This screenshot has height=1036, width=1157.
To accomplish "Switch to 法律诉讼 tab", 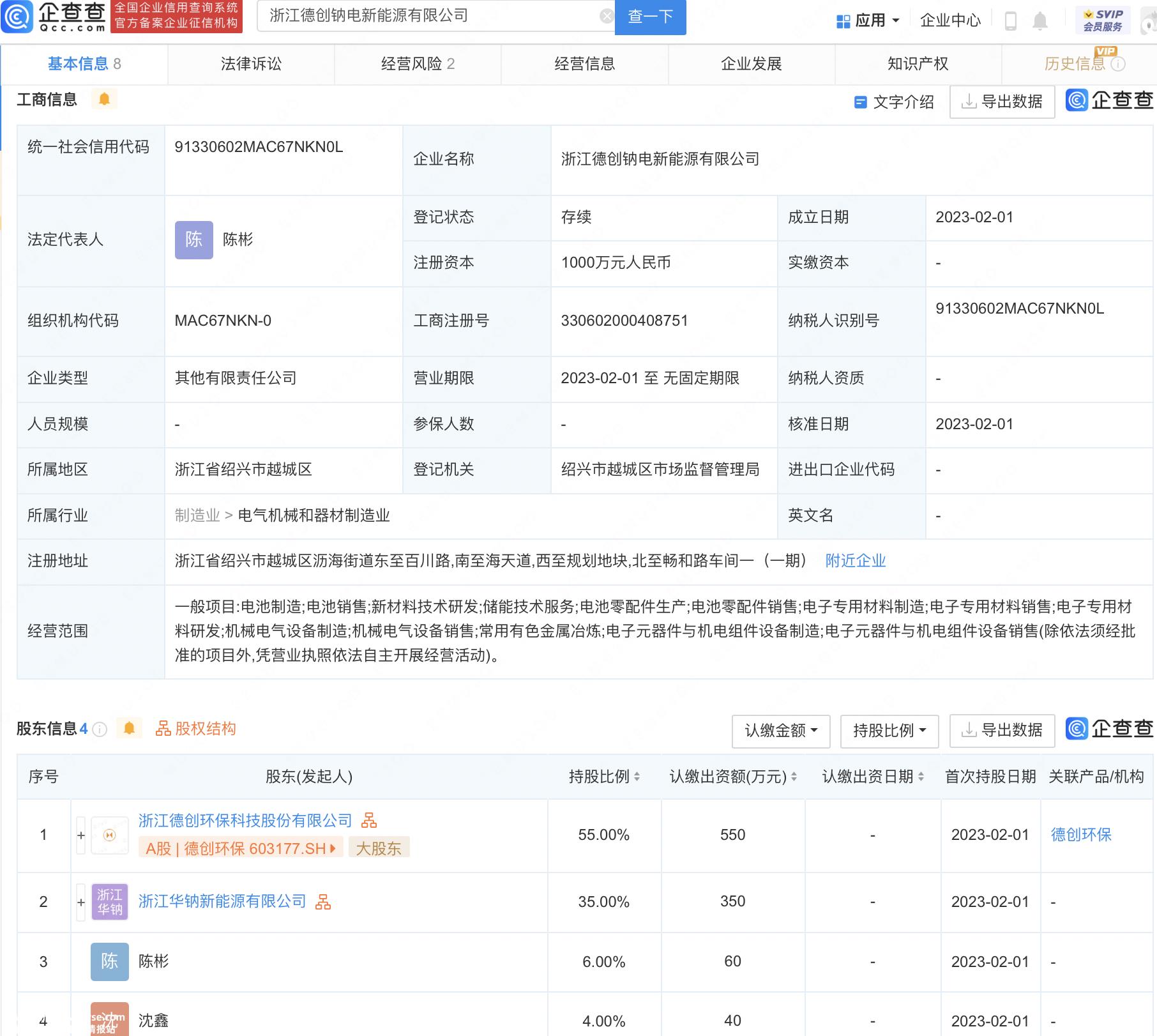I will [x=251, y=64].
